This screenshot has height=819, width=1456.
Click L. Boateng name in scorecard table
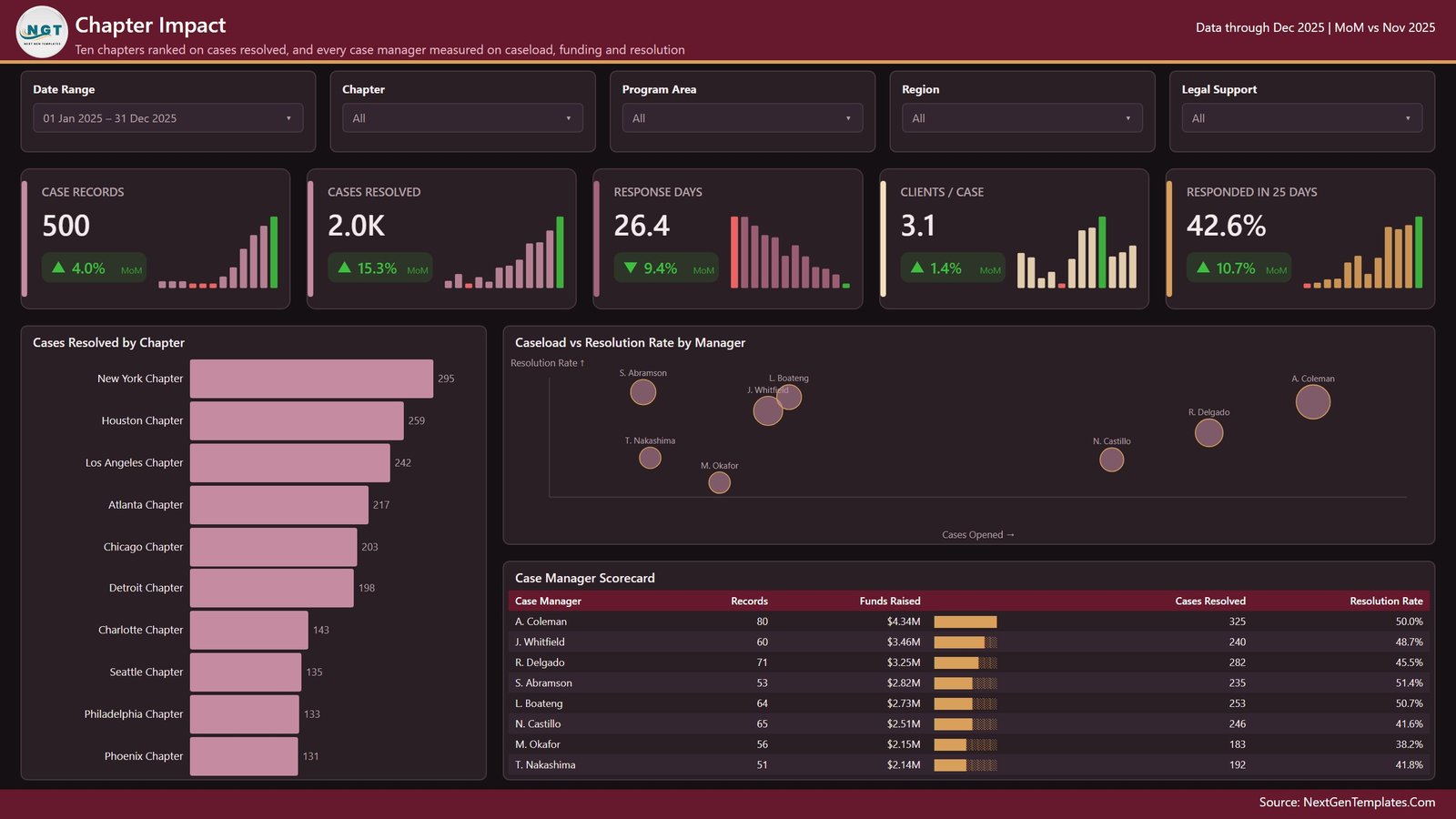[539, 703]
